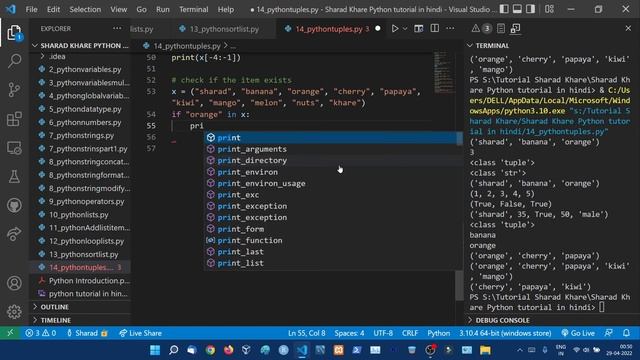Open the Run menu
This screenshot has height=360, width=640.
(x=162, y=9)
